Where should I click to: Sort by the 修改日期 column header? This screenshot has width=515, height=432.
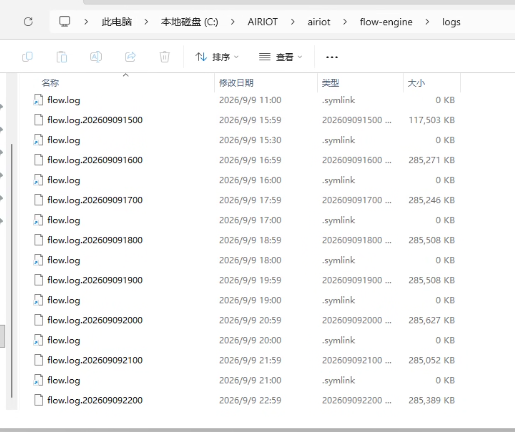[x=236, y=83]
